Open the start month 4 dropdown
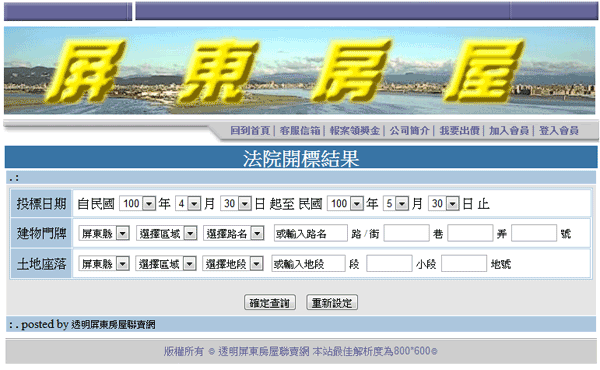Screen dimensions: 600x370 [x=188, y=204]
